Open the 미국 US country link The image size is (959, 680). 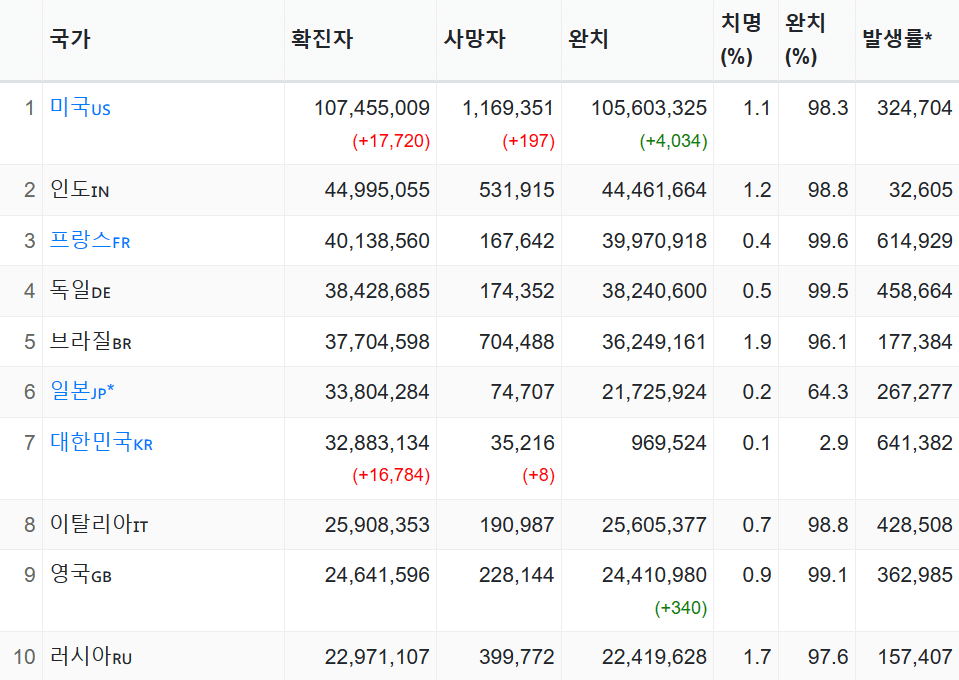[x=80, y=108]
